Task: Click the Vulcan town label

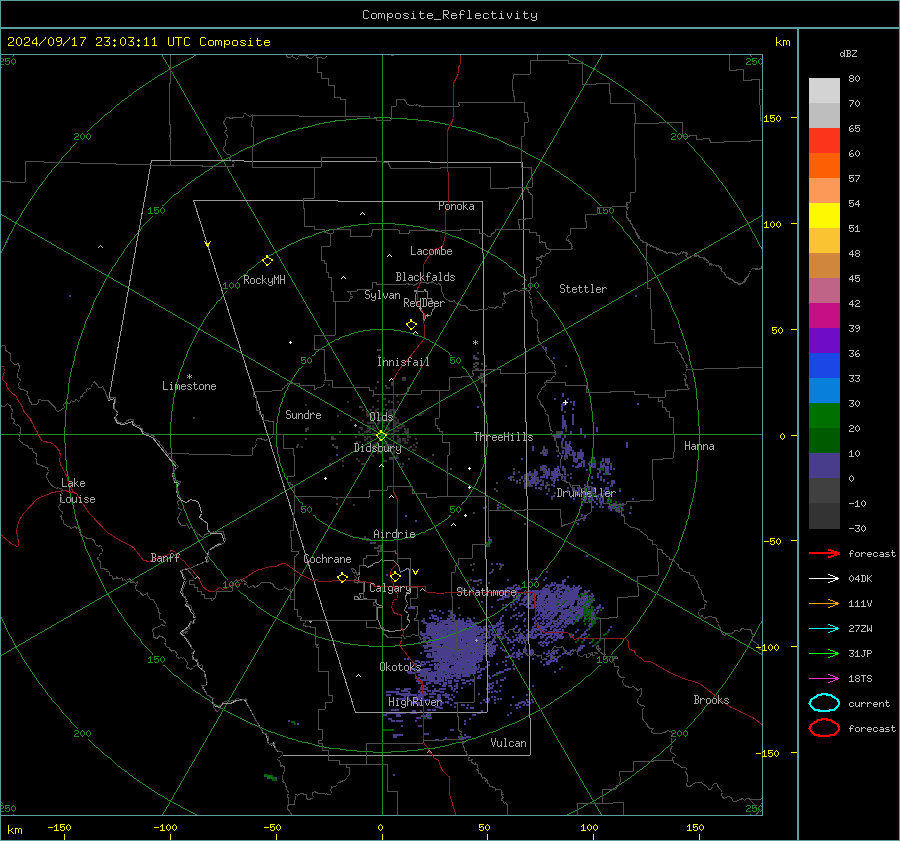Action: pos(508,743)
